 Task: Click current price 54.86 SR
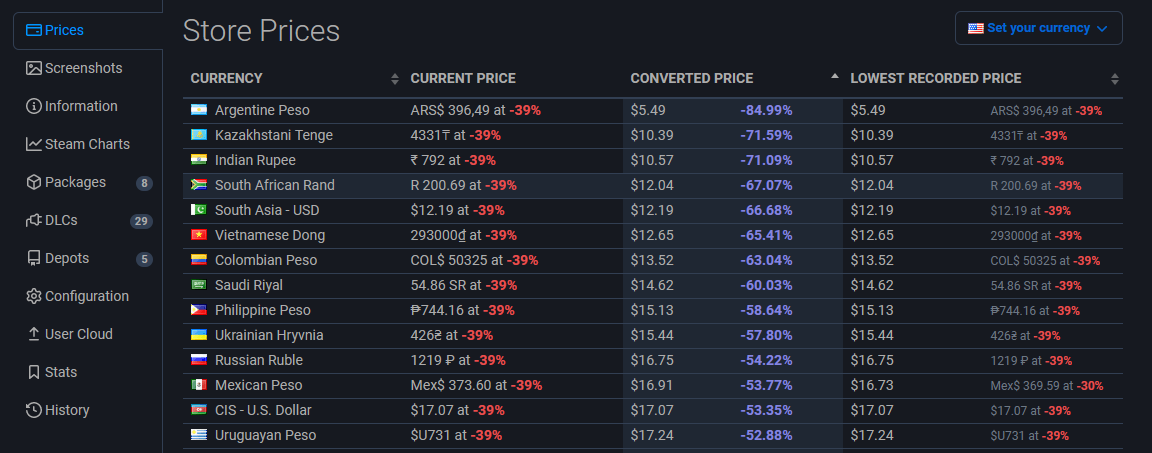click(439, 286)
